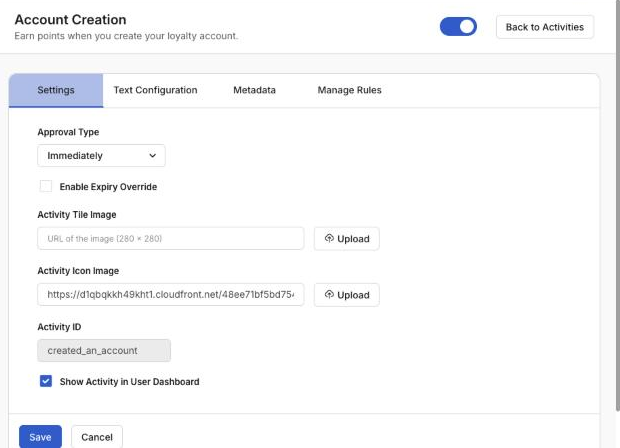
Task: Click the Activity Icon Image URL field
Action: (x=170, y=294)
